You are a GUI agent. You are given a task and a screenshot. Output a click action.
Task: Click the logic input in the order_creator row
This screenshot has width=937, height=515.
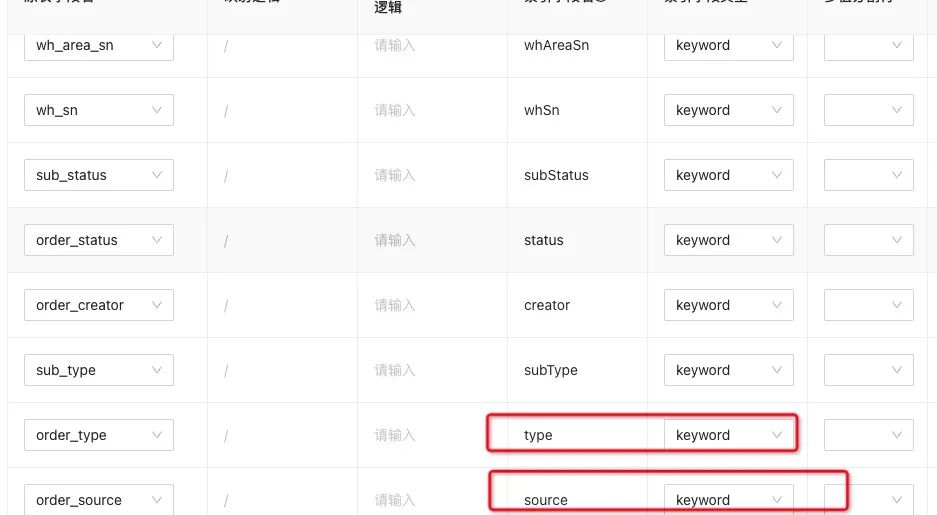point(430,305)
